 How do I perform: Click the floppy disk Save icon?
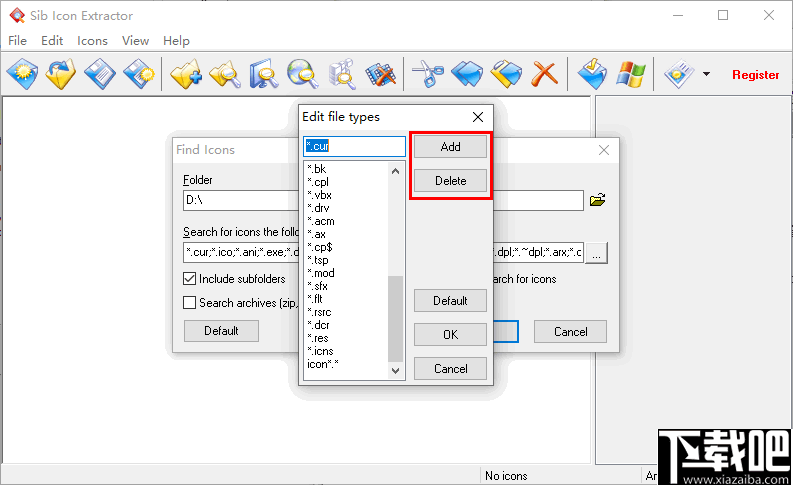point(100,74)
